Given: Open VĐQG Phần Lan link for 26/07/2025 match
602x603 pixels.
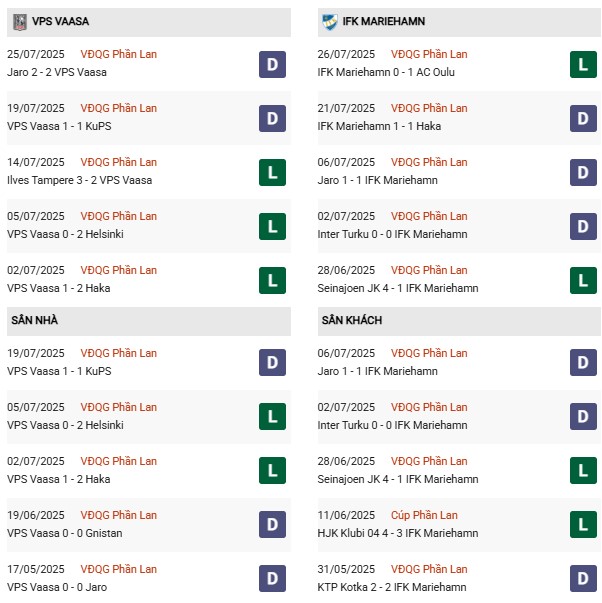Looking at the screenshot, I should click(x=429, y=54).
